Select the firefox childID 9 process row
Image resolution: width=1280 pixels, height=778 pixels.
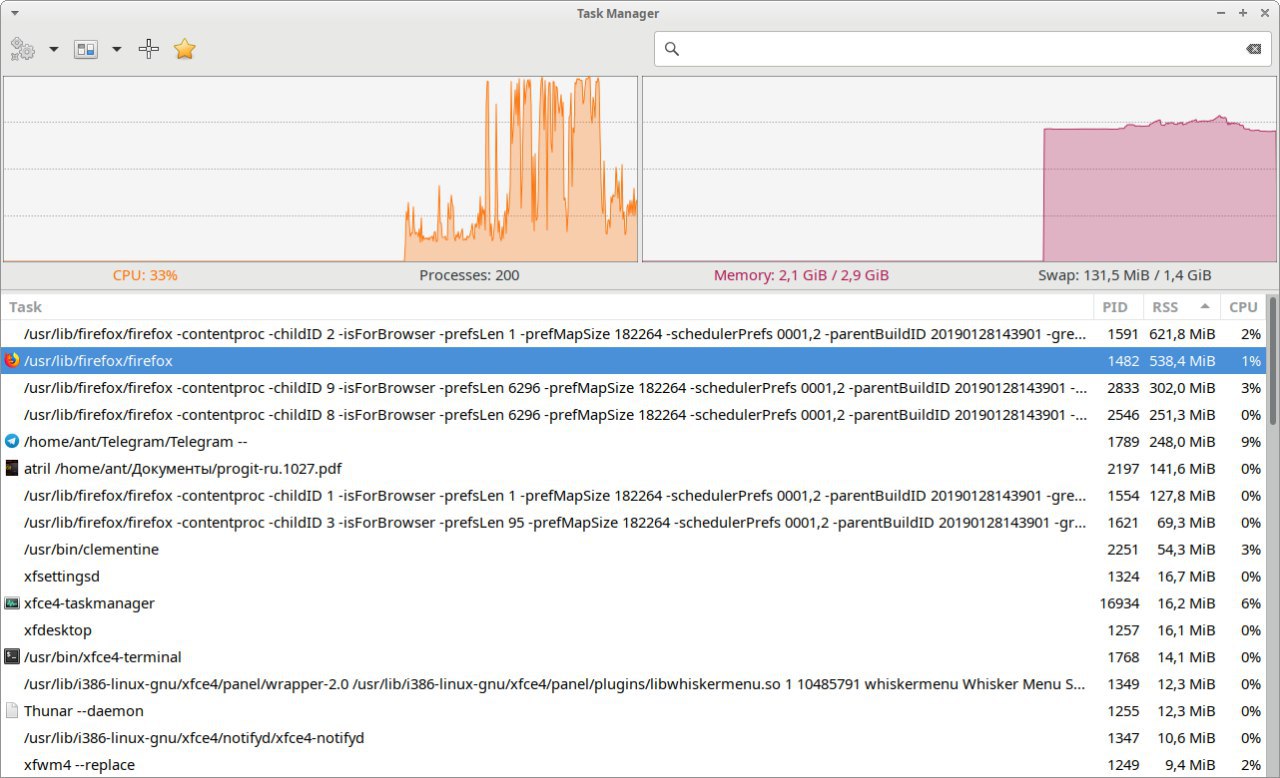click(634, 387)
